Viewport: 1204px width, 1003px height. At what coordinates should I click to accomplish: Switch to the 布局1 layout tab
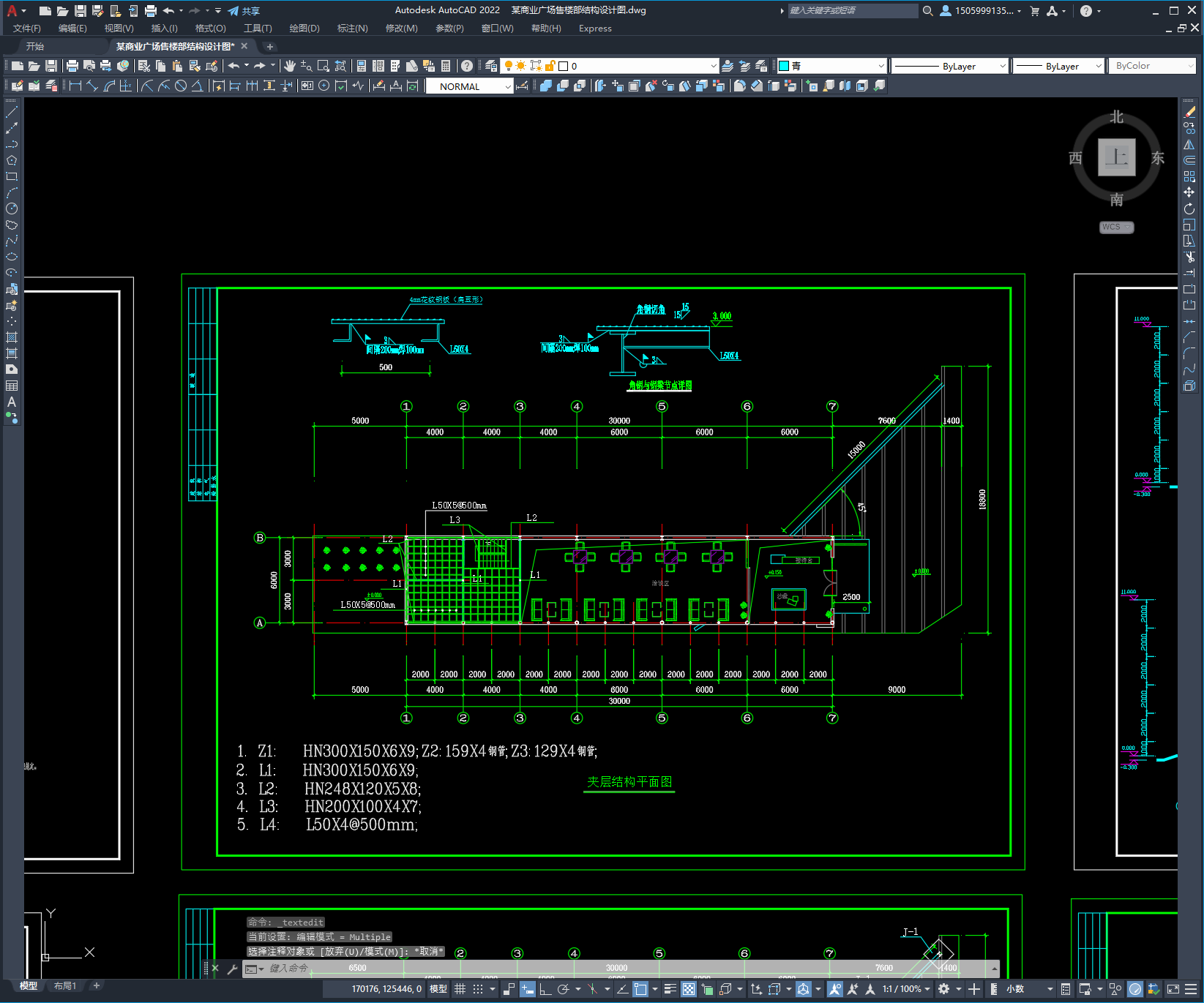65,986
